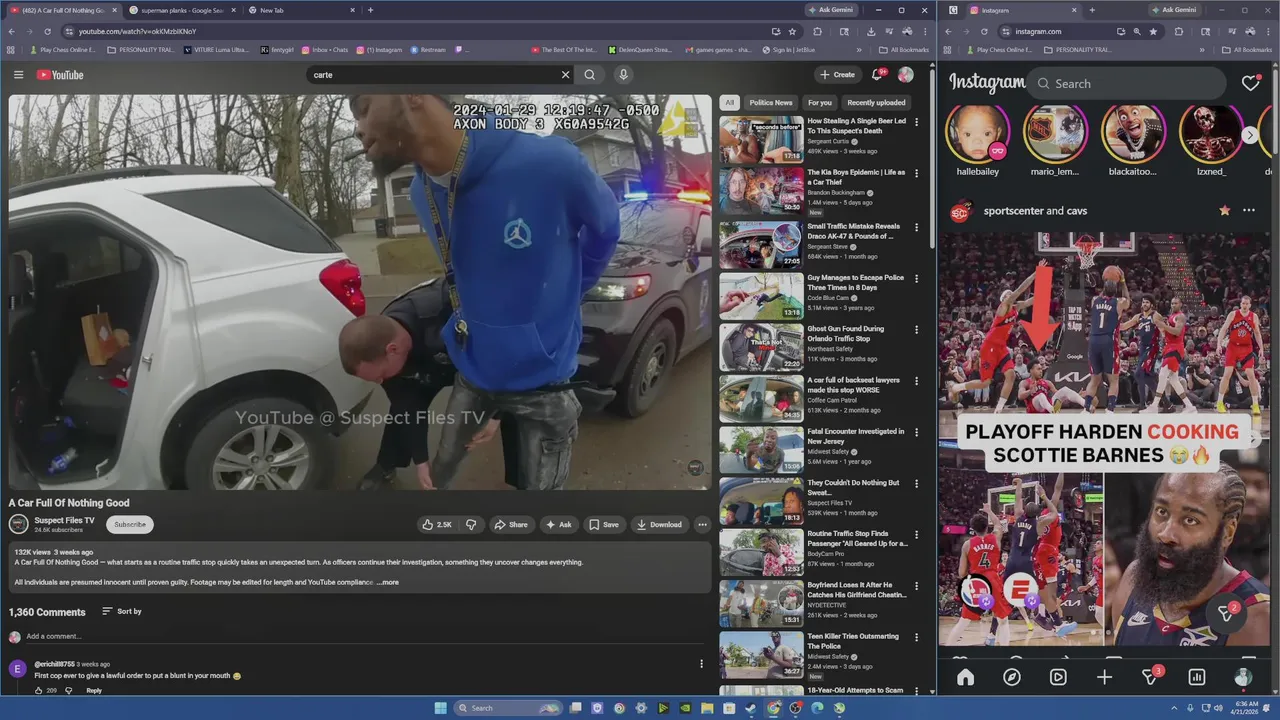
Task: Toggle dislike on erichill8755 comment
Action: [x=69, y=690]
